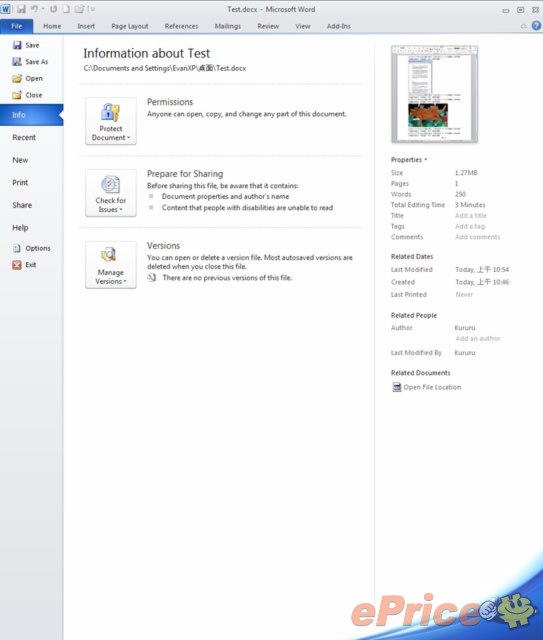Open the Share section
This screenshot has height=640, width=543.
tap(22, 205)
